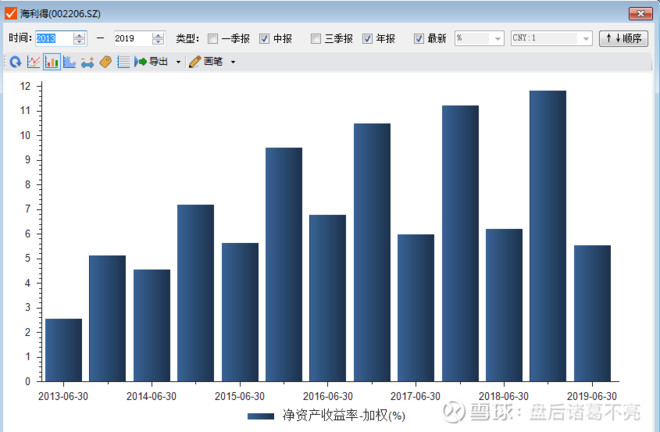
Task: Switch to area chart view icon
Action: pos(69,62)
